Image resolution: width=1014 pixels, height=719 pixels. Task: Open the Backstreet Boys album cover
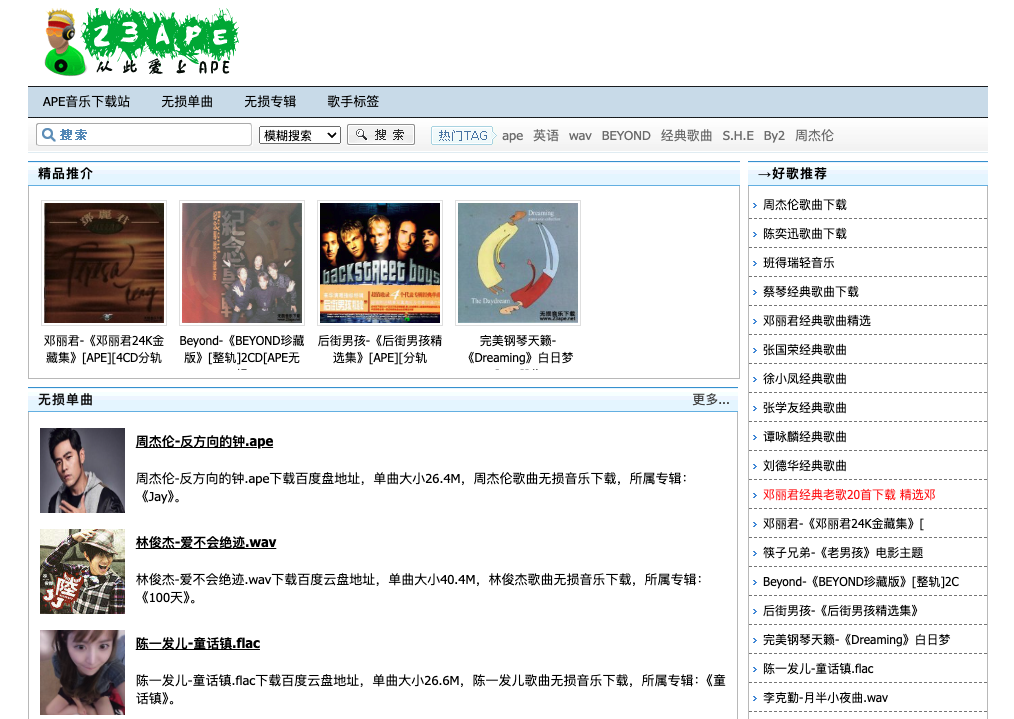380,263
